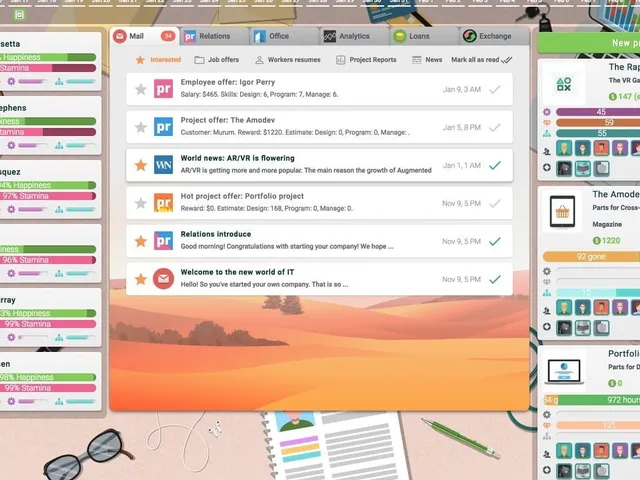
Task: Toggle read checkmark on Relations introduce mail
Action: (495, 241)
